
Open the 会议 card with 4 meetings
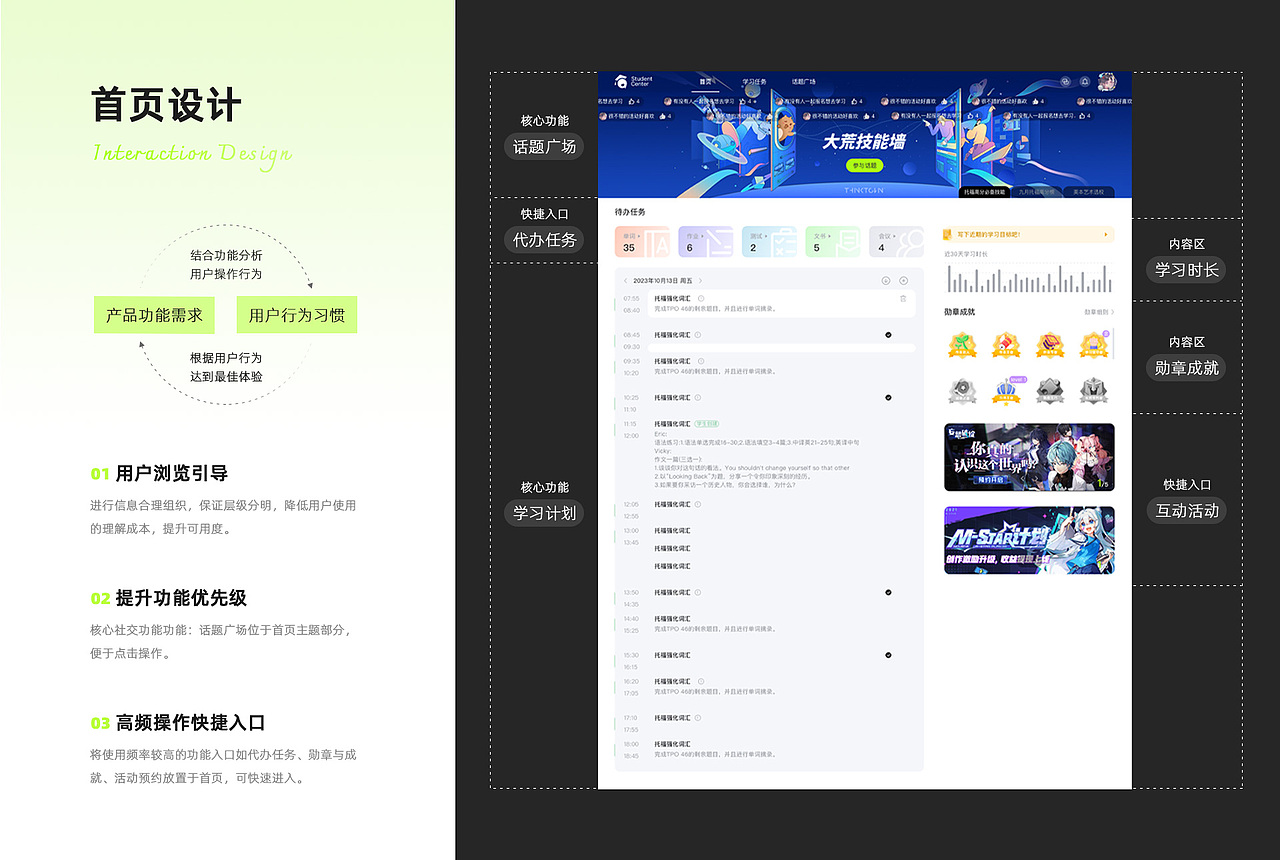896,241
